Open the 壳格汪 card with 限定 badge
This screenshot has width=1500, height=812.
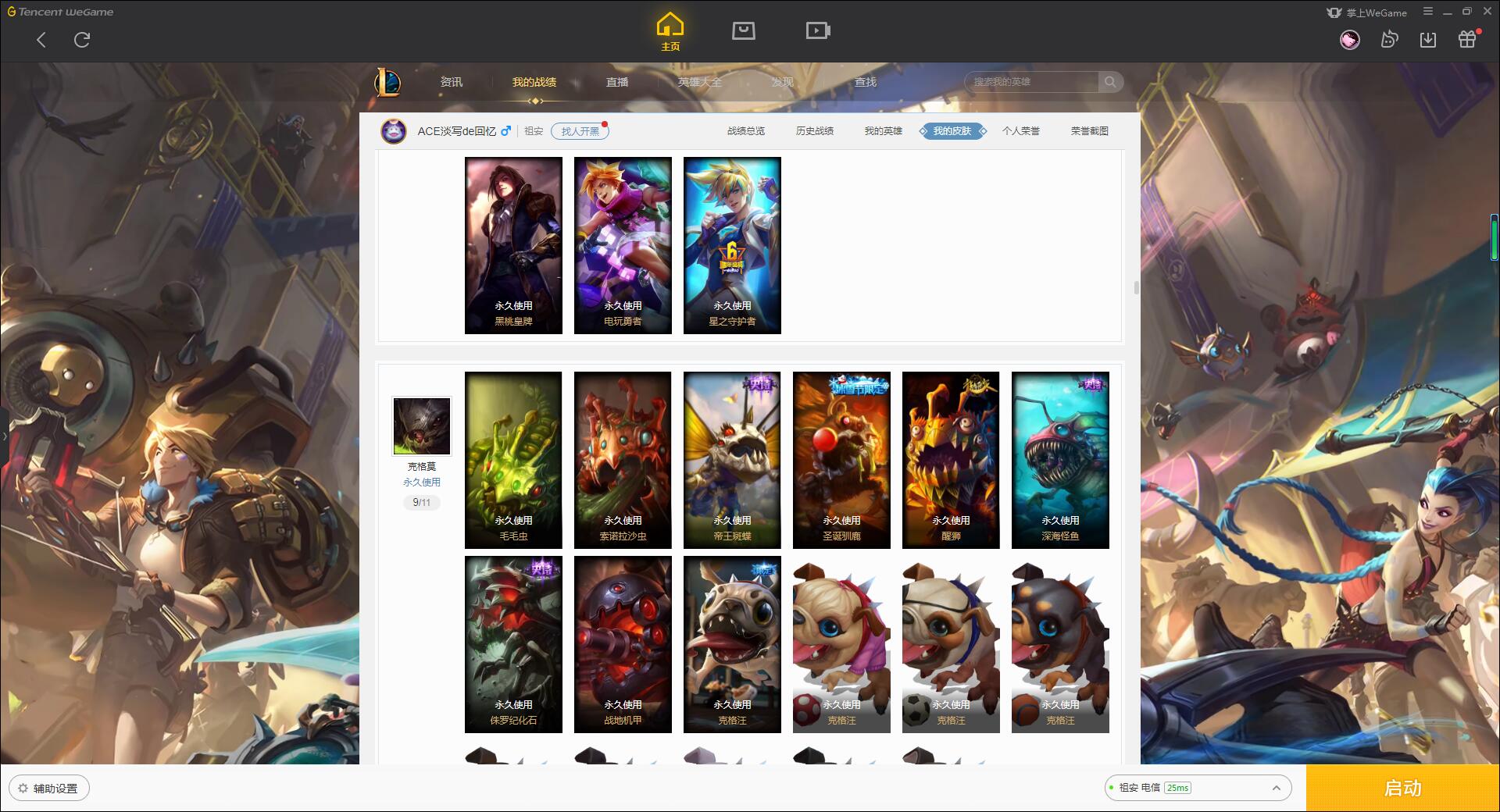pyautogui.click(x=732, y=644)
